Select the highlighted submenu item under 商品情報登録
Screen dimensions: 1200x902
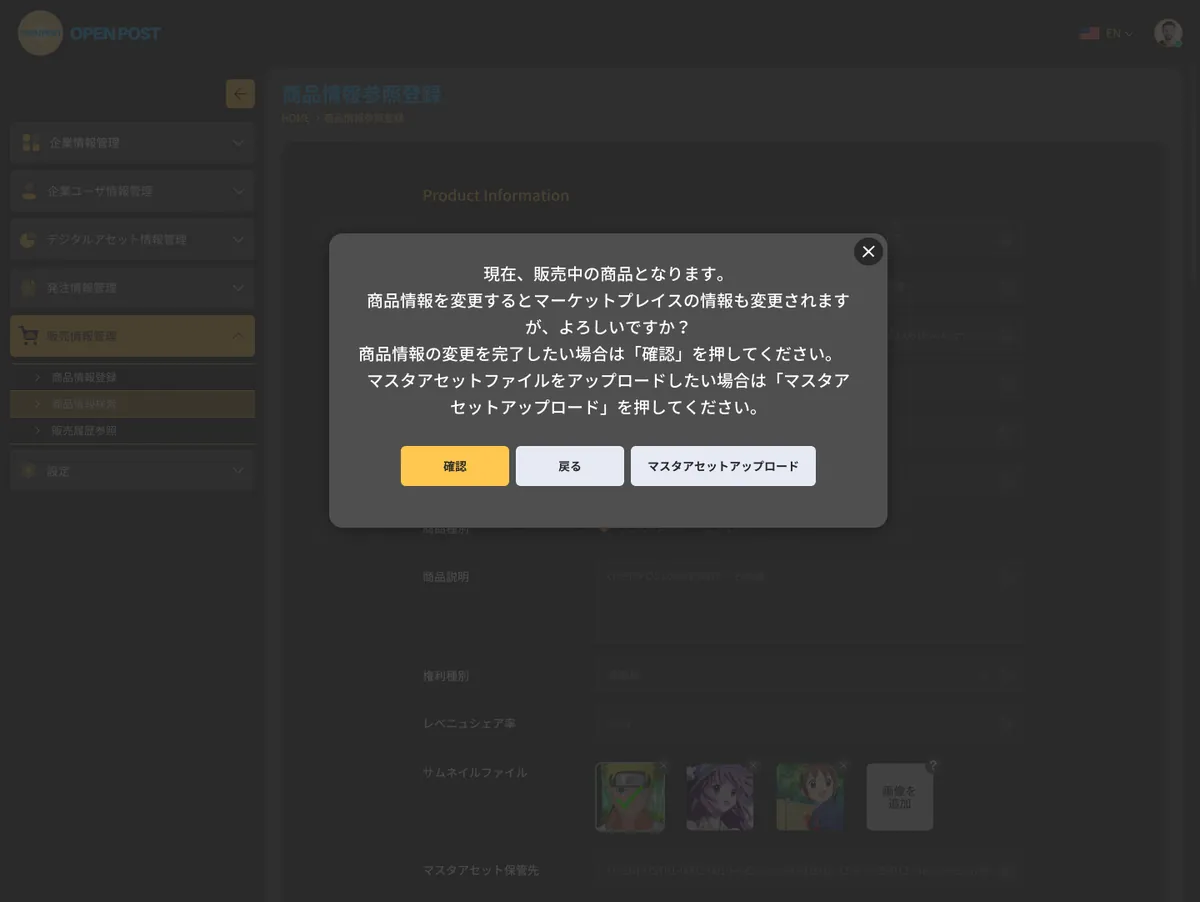(x=132, y=404)
